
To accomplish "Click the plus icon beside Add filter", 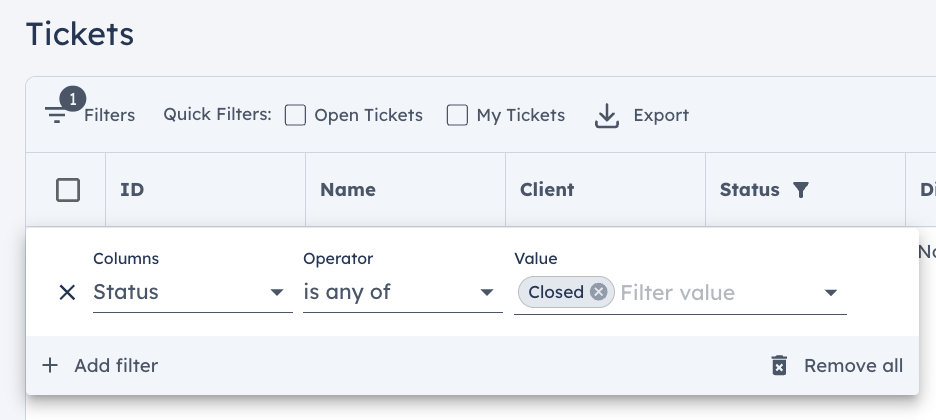I will (x=50, y=365).
